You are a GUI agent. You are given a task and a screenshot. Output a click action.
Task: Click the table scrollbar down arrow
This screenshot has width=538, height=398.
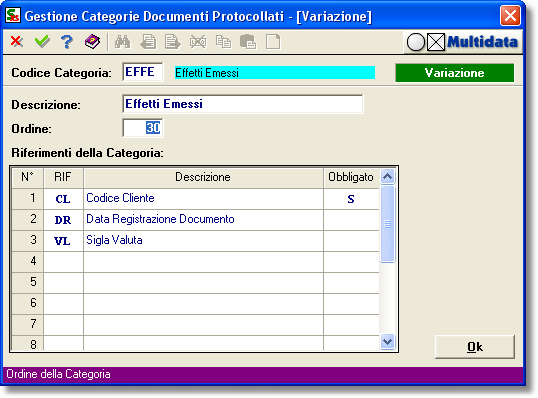(387, 341)
